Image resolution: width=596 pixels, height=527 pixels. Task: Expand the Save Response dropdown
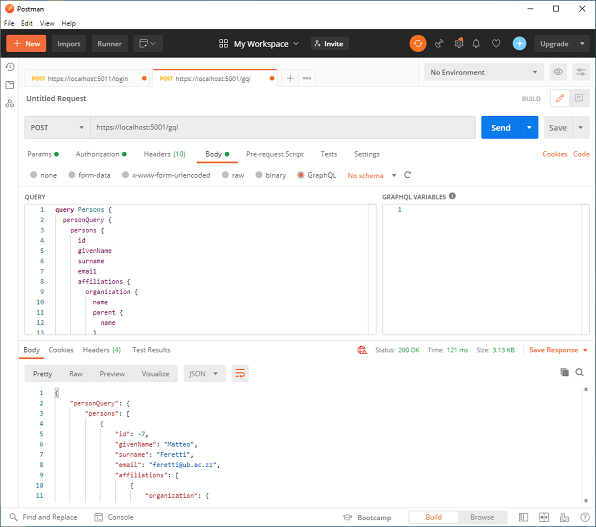point(585,350)
